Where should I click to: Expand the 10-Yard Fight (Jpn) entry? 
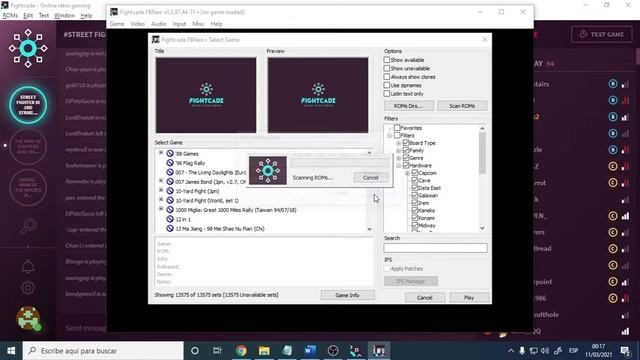[161, 190]
